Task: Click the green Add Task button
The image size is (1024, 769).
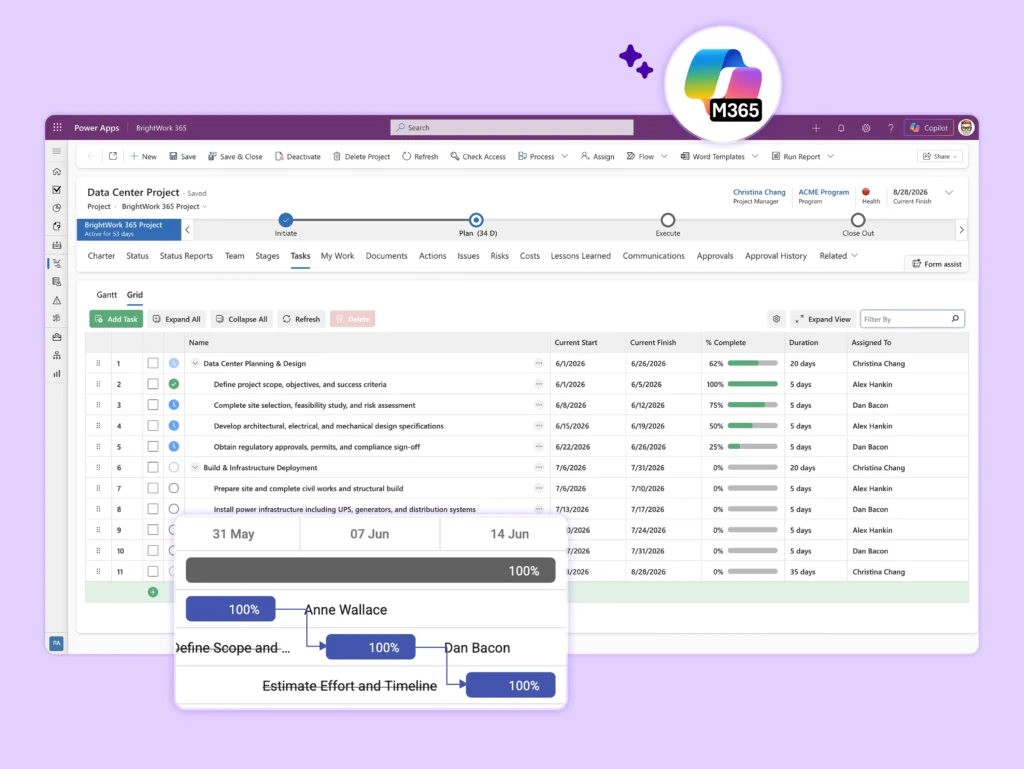Action: (116, 319)
